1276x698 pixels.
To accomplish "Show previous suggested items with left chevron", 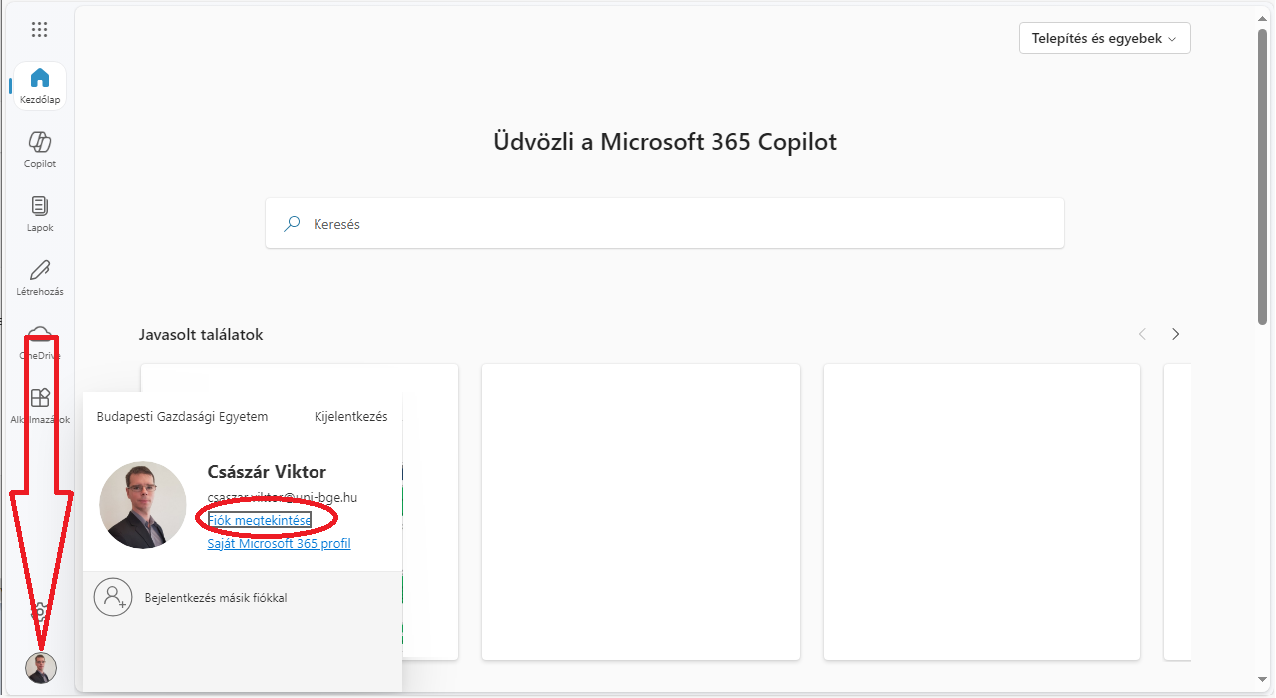I will pyautogui.click(x=1143, y=334).
